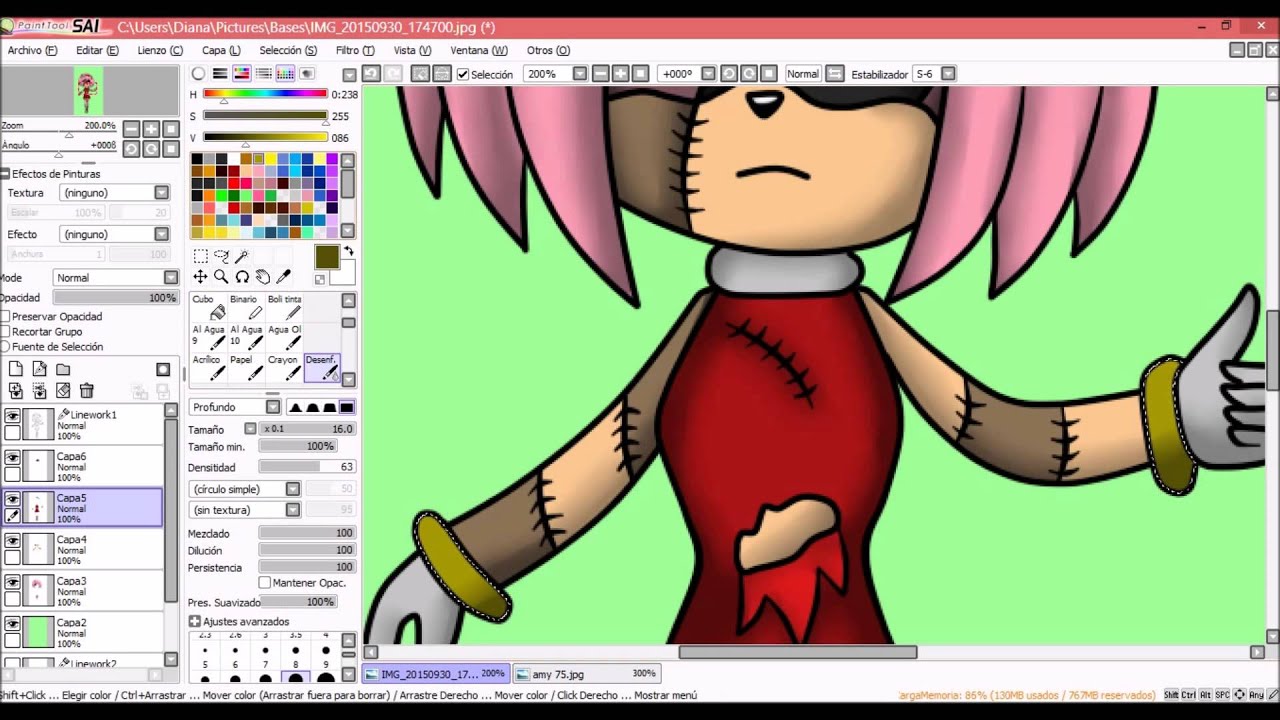This screenshot has width=1280, height=720.
Task: Hide the Capa2 layer
Action: (x=12, y=624)
